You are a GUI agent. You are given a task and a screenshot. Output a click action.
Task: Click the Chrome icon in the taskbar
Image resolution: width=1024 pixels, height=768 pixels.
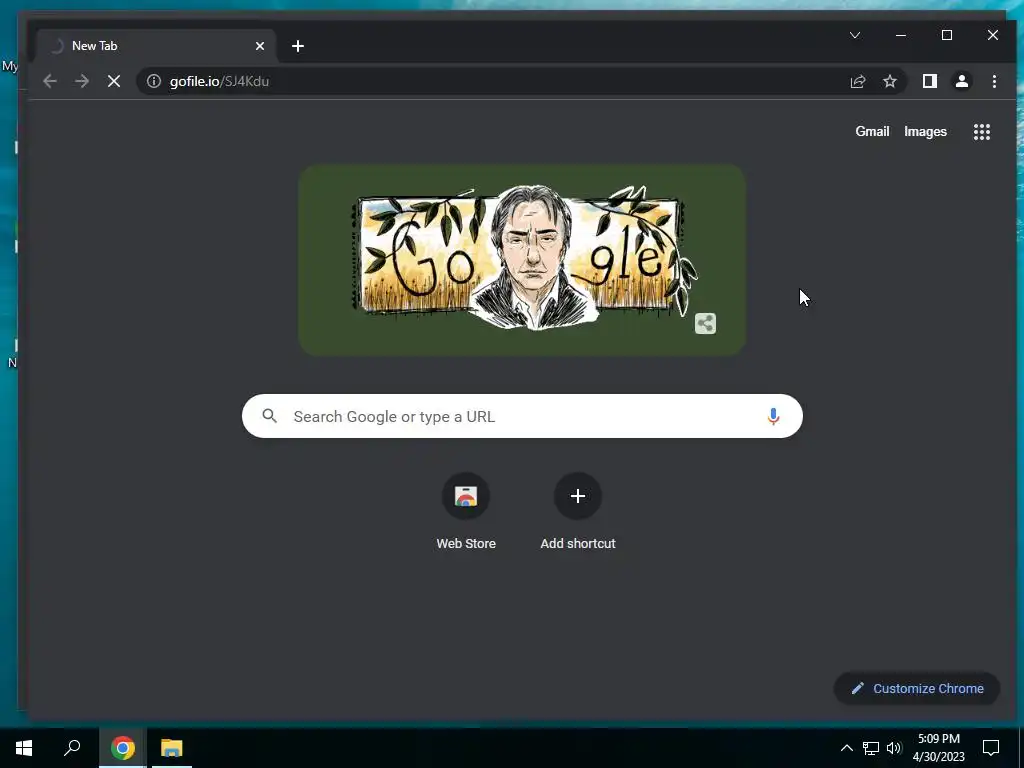[123, 748]
